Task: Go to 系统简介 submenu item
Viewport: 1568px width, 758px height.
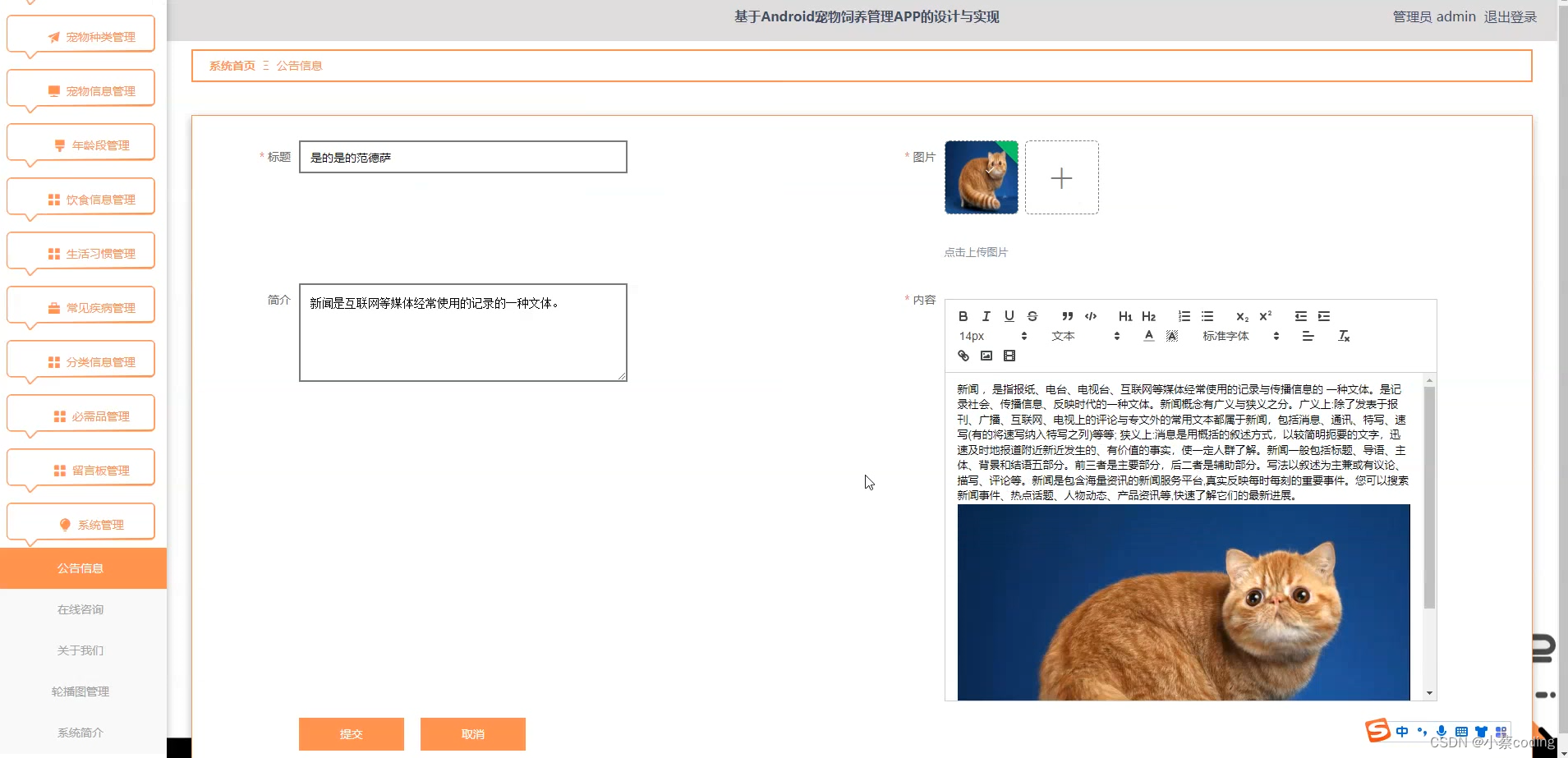Action: click(x=83, y=733)
